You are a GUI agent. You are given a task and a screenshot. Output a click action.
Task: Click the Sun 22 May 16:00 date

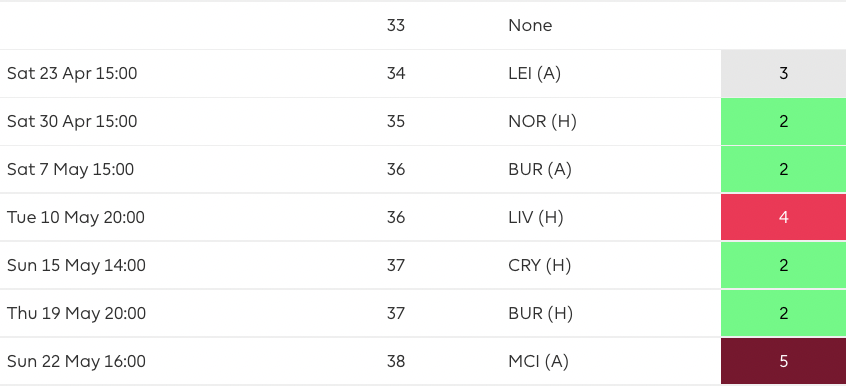[77, 362]
